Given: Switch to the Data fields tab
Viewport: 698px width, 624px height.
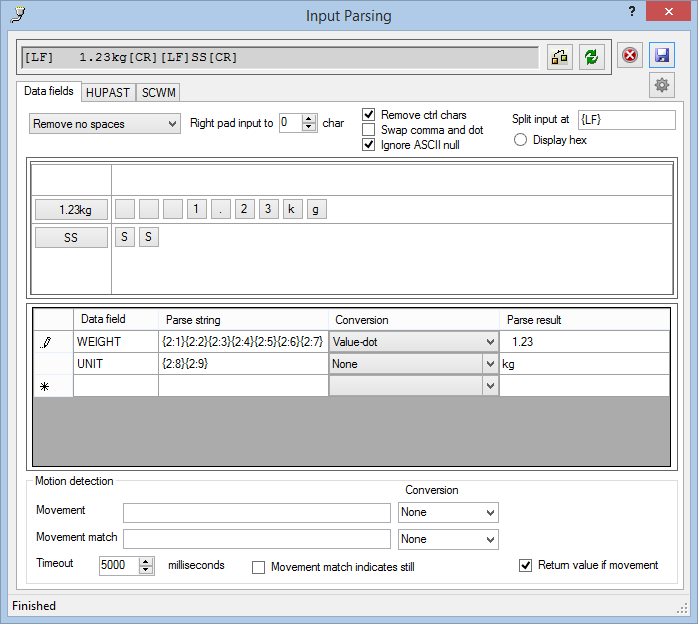Looking at the screenshot, I should pos(49,91).
